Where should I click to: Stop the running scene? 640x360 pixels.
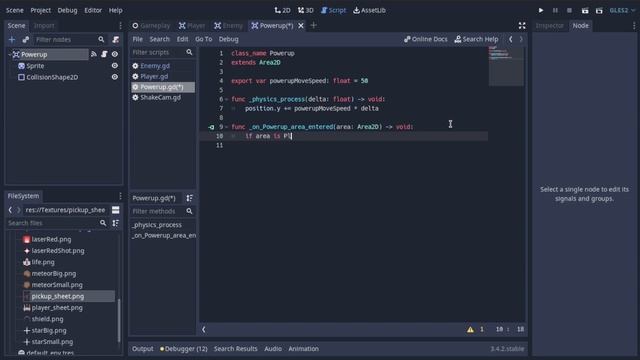click(x=569, y=10)
